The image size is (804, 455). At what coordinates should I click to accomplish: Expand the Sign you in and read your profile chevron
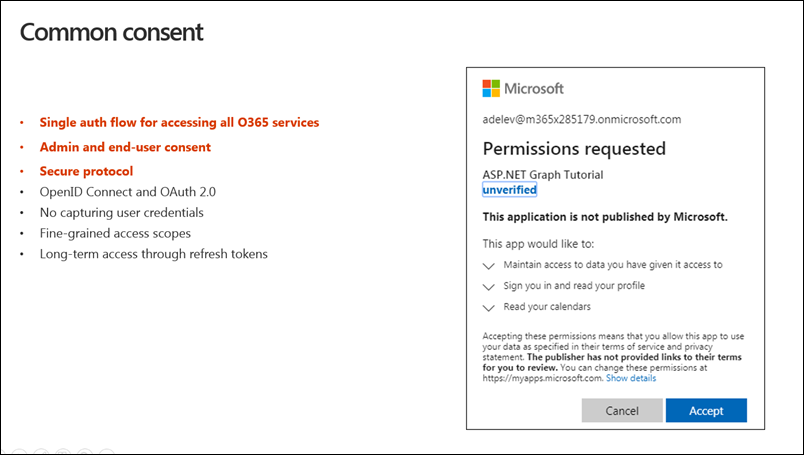coord(489,287)
